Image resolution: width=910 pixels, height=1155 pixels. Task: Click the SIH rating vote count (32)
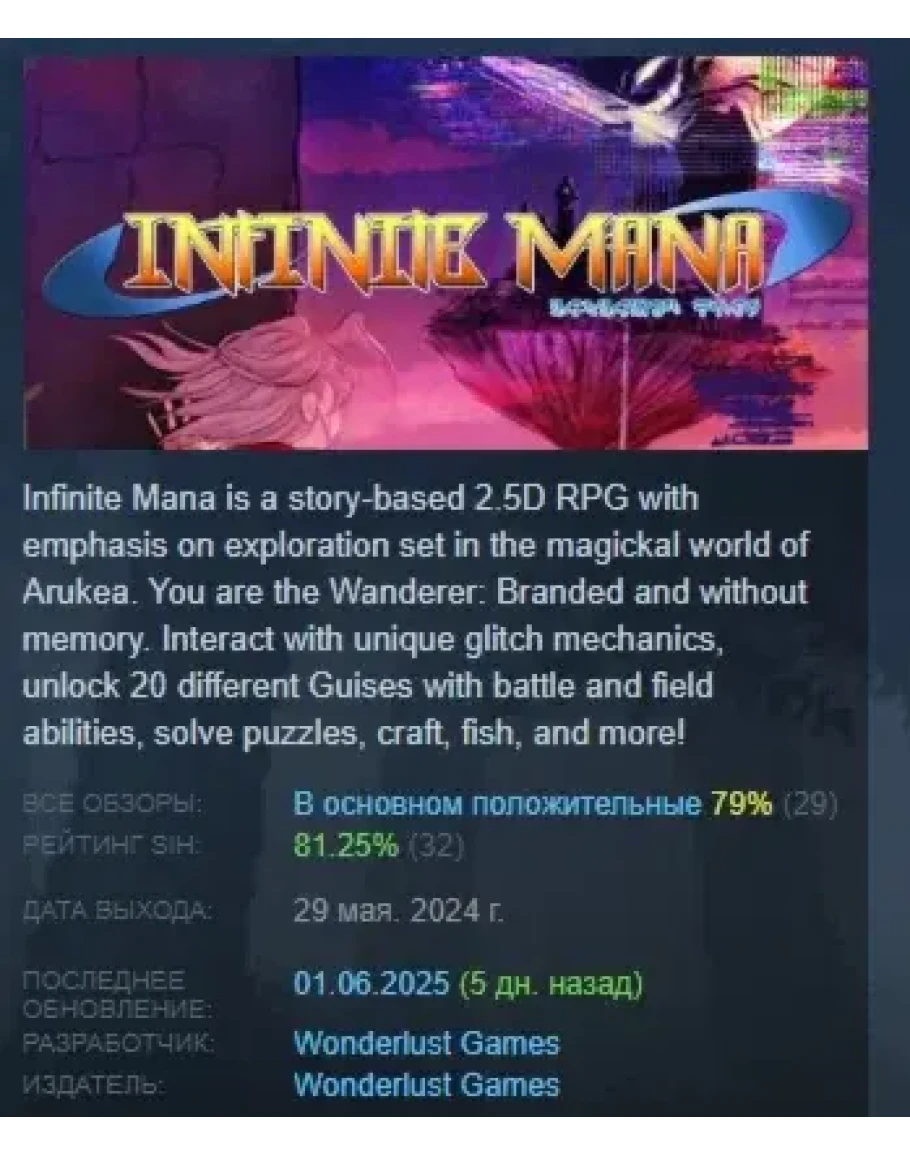[x=435, y=847]
